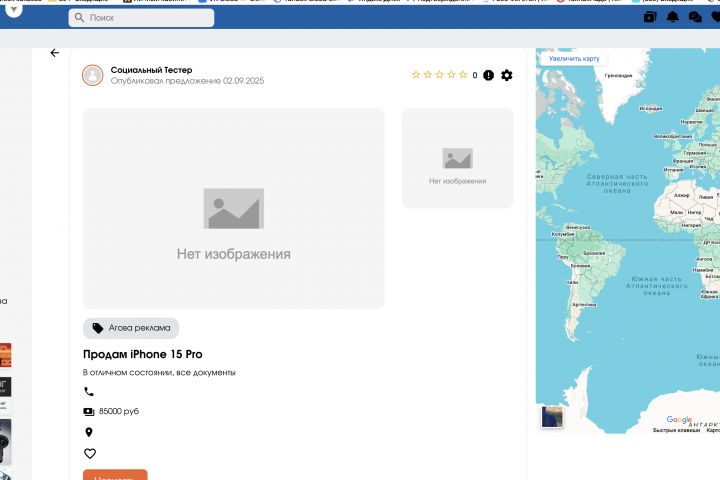Click the Продам iPhone 15 Pro title
Viewport: 720px width, 480px height.
(x=143, y=354)
